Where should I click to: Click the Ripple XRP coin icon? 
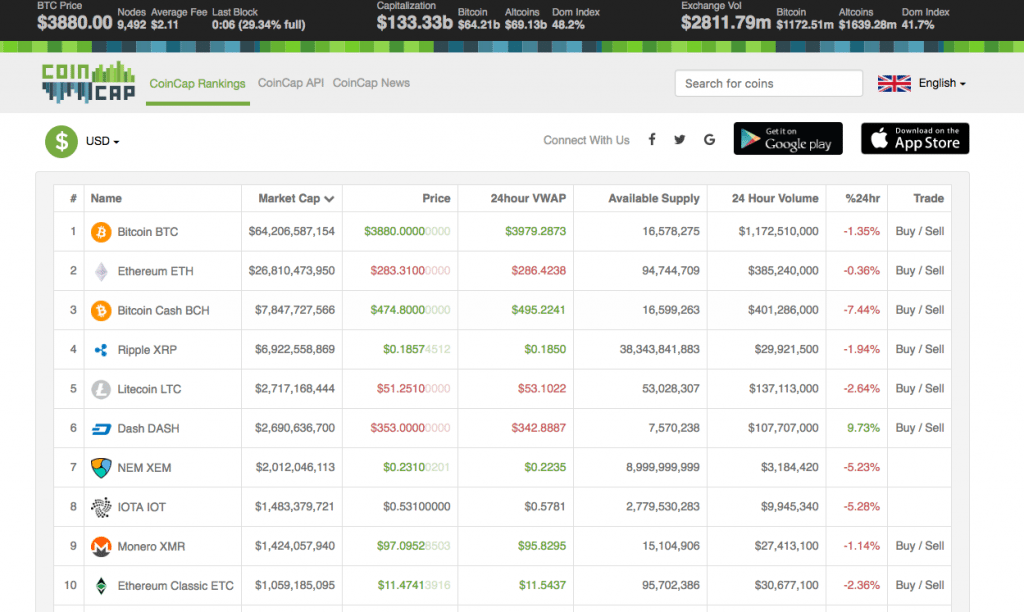[x=101, y=350]
